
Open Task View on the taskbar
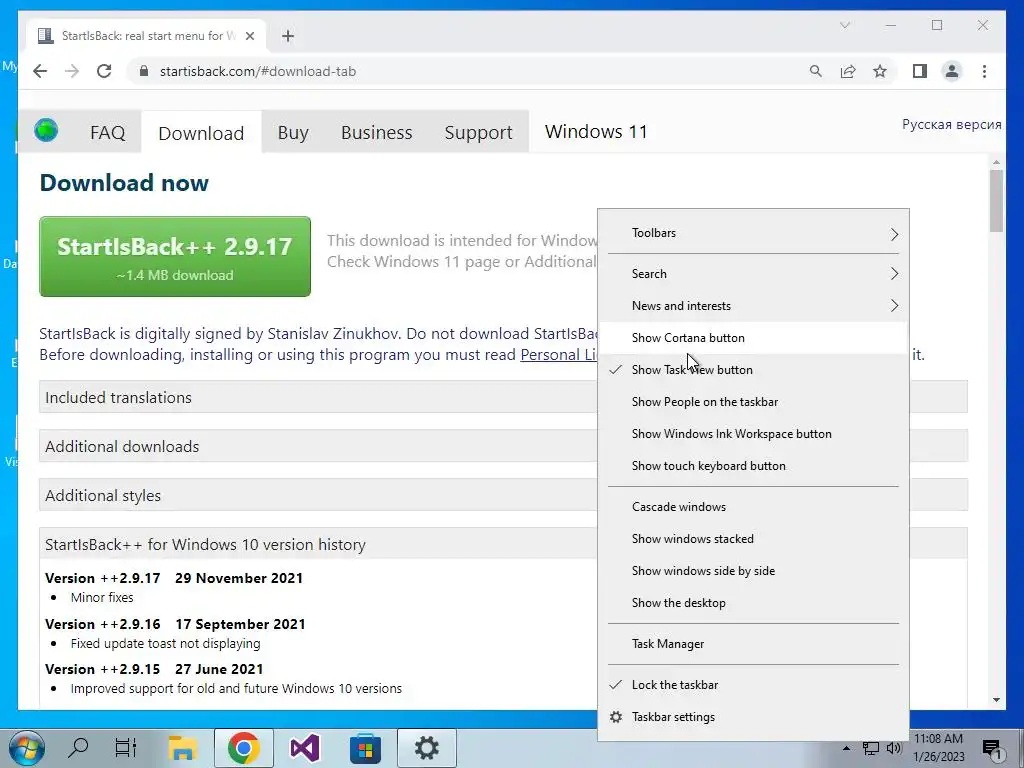point(125,748)
